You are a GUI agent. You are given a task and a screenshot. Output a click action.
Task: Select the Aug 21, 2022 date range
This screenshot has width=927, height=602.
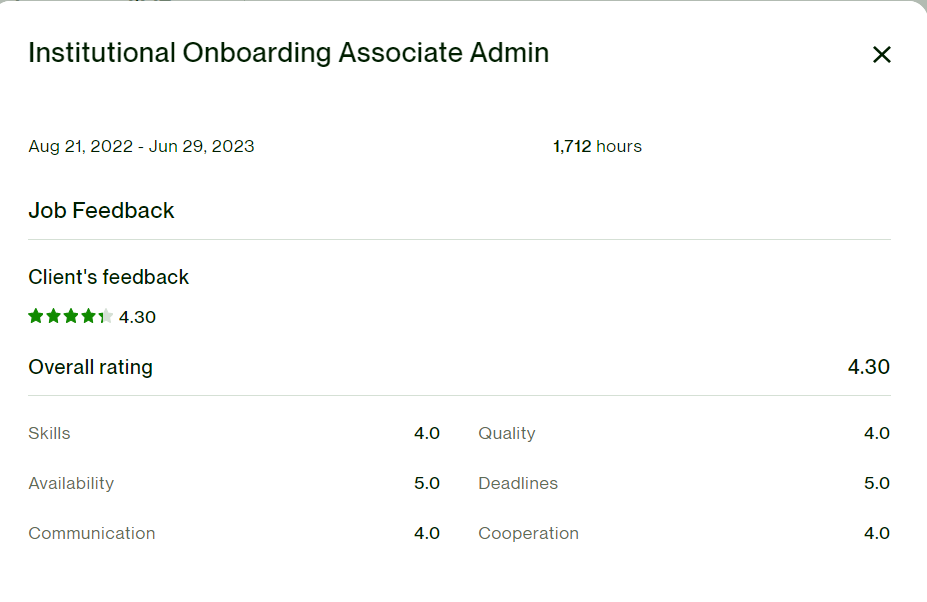[141, 147]
